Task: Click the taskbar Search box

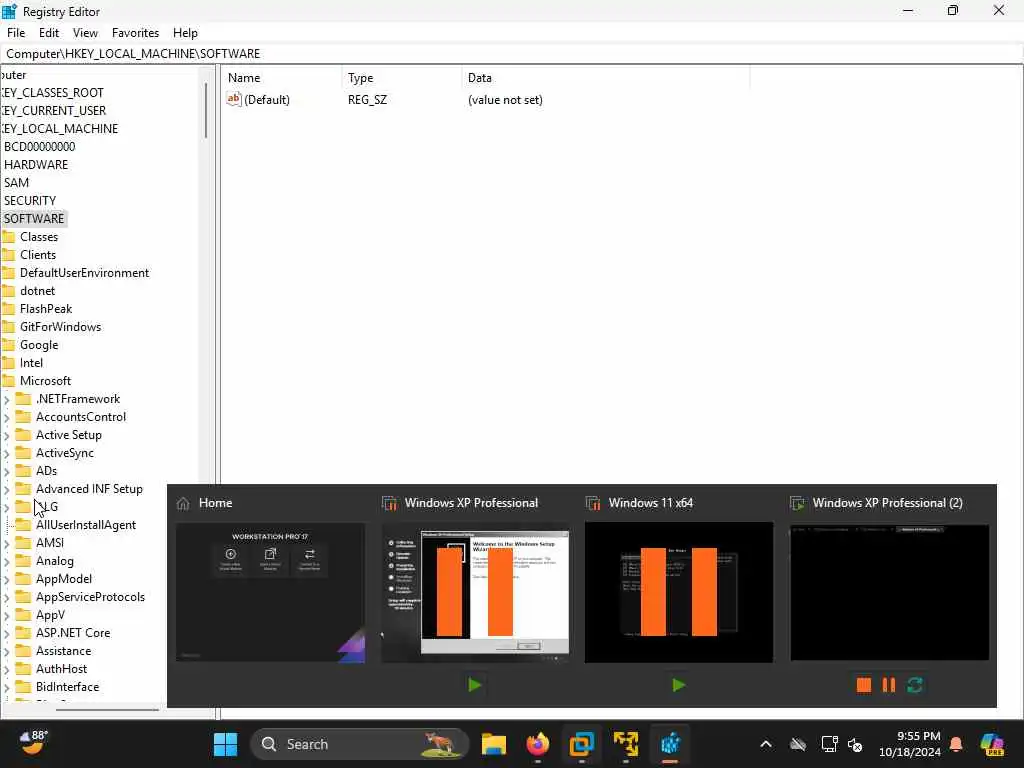Action: 360,744
